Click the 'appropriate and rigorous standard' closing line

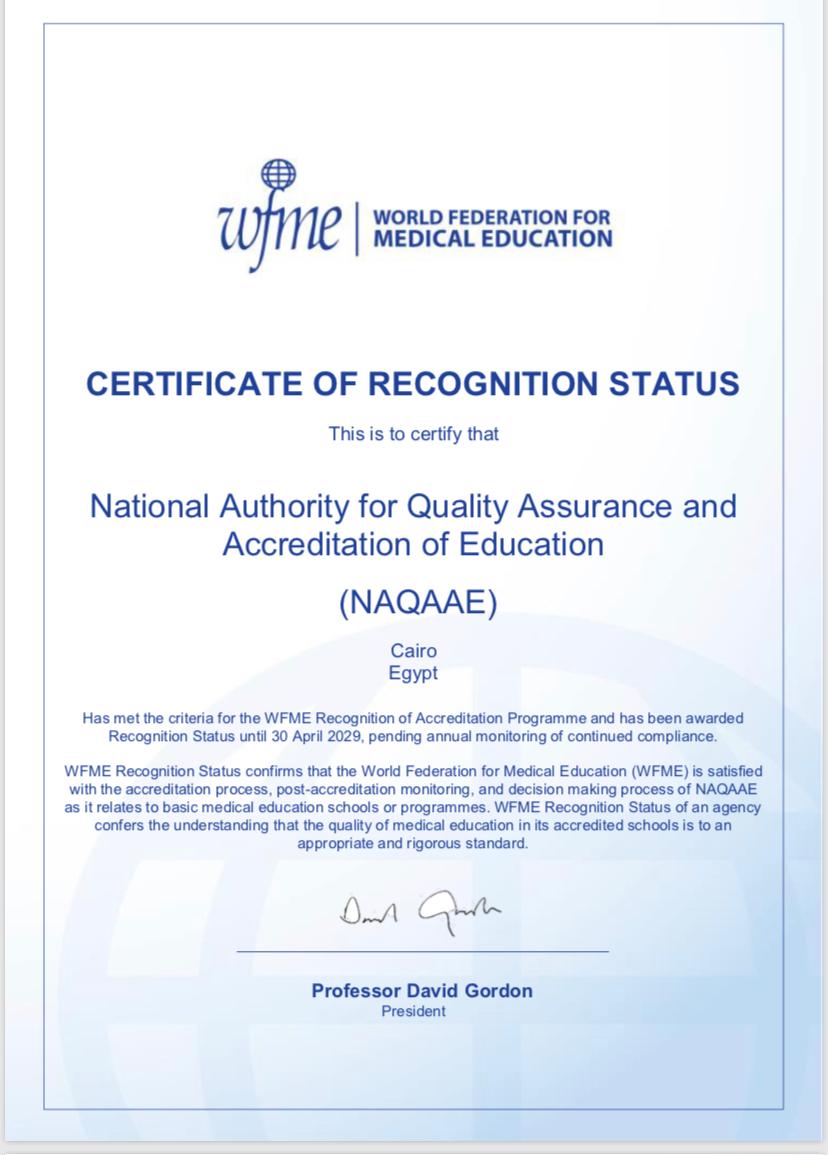(x=413, y=843)
